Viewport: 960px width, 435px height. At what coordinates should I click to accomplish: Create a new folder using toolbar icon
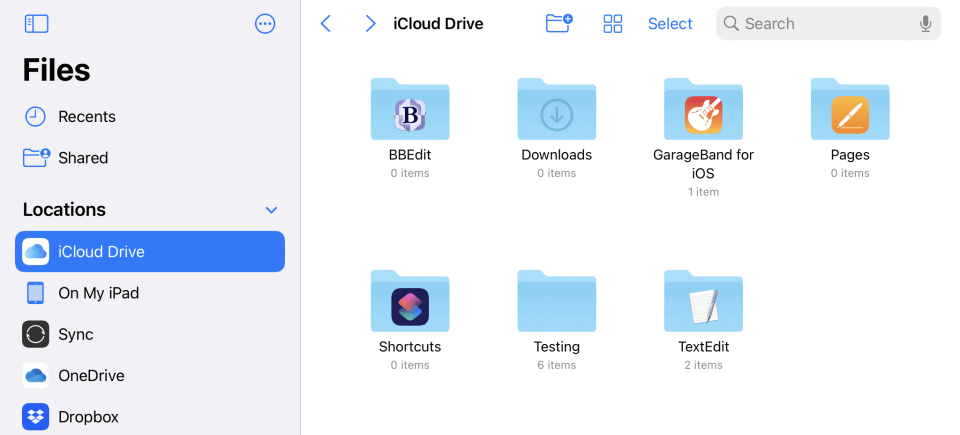[x=559, y=24]
